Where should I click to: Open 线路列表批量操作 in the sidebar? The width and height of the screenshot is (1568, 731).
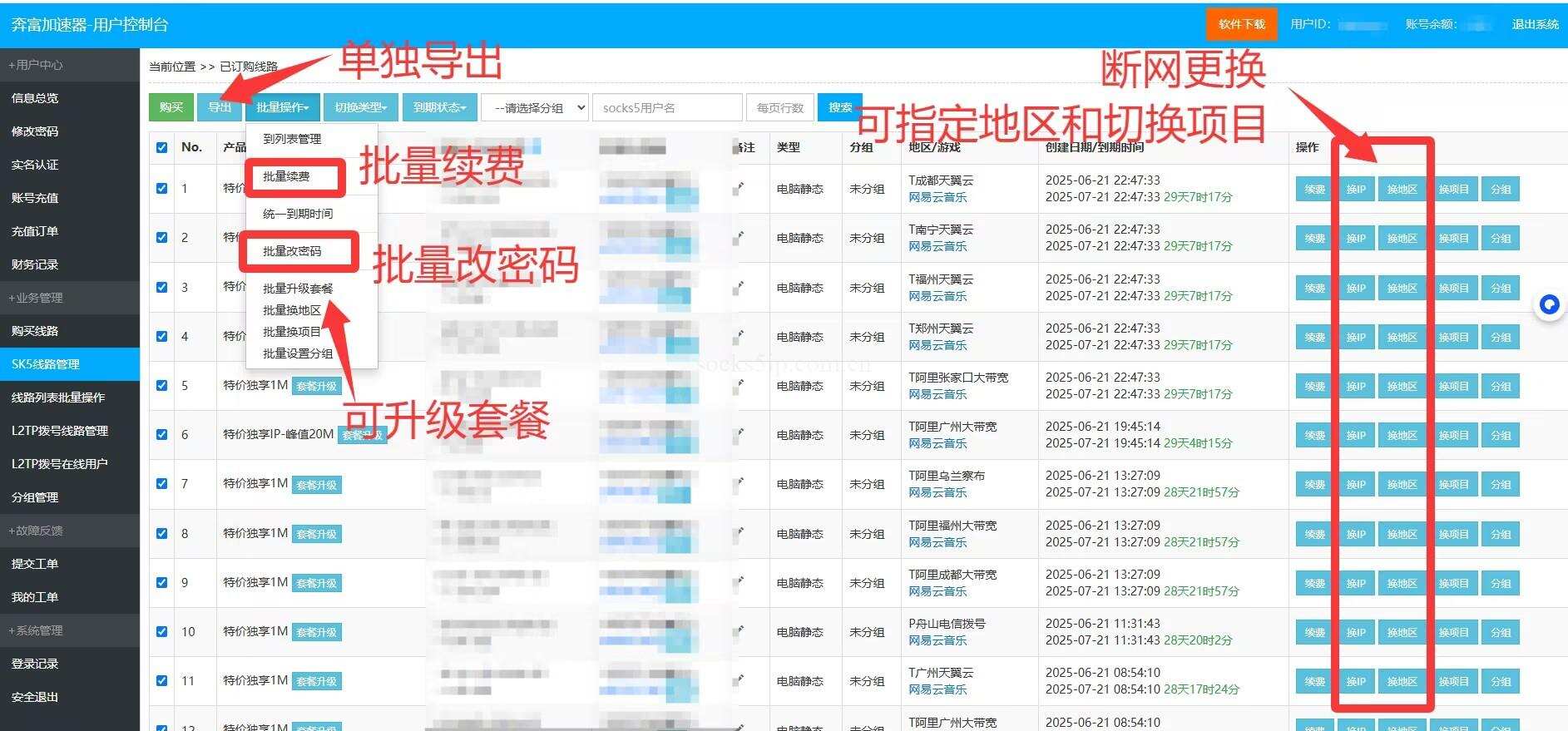click(70, 398)
